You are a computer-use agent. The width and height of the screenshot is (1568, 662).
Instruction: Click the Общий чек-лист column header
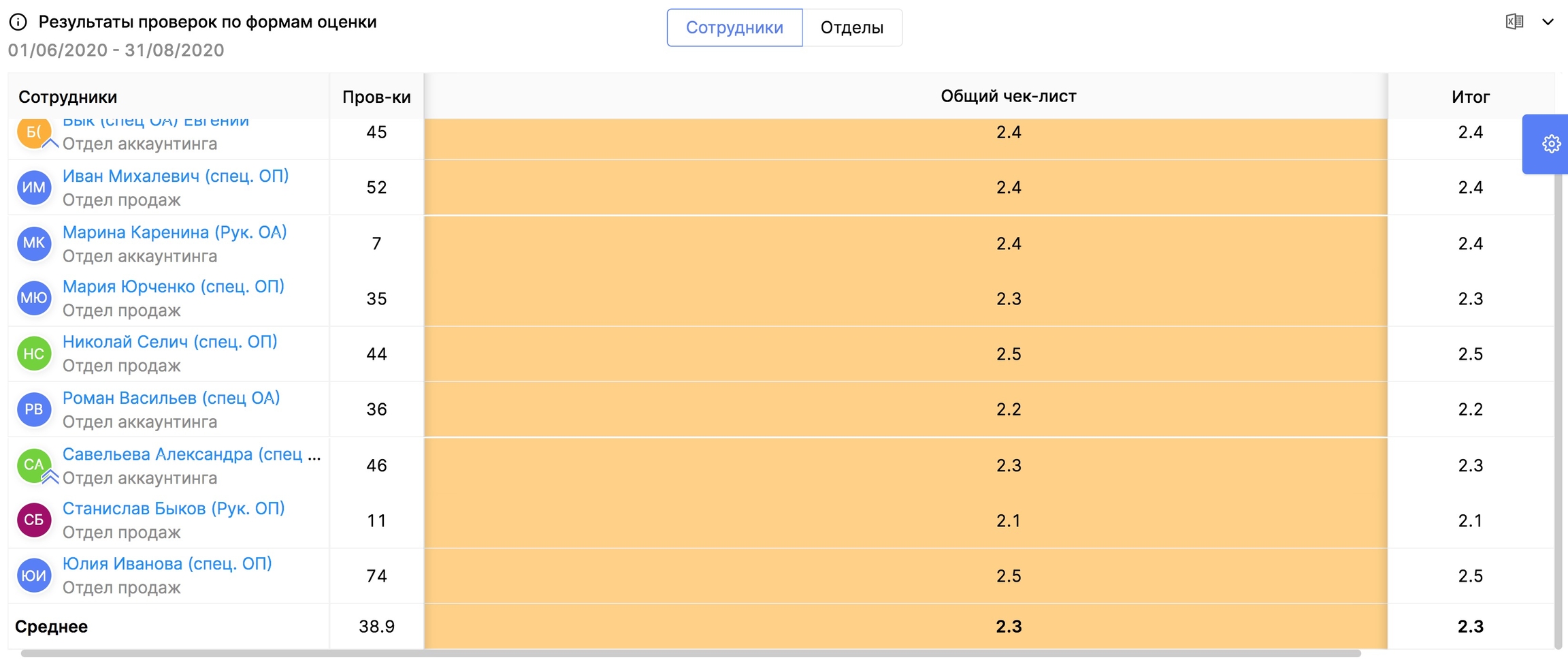(x=1008, y=96)
